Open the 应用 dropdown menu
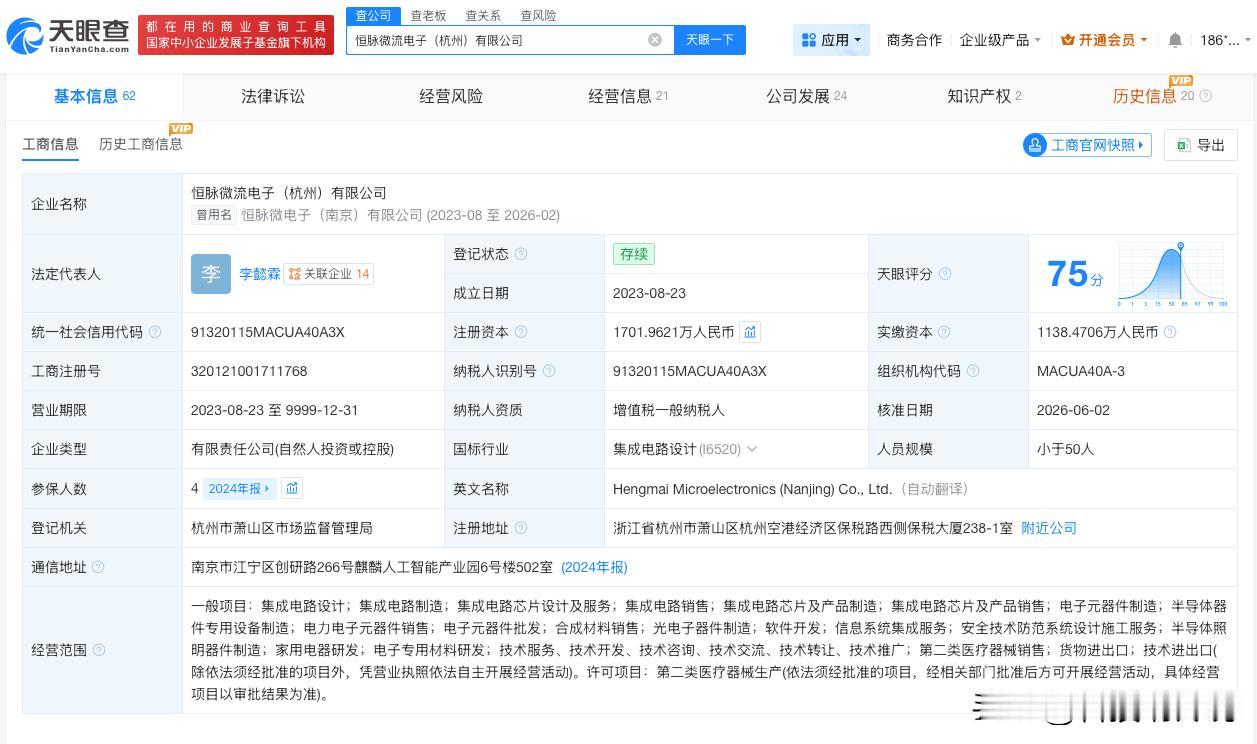1257x744 pixels. tap(832, 40)
